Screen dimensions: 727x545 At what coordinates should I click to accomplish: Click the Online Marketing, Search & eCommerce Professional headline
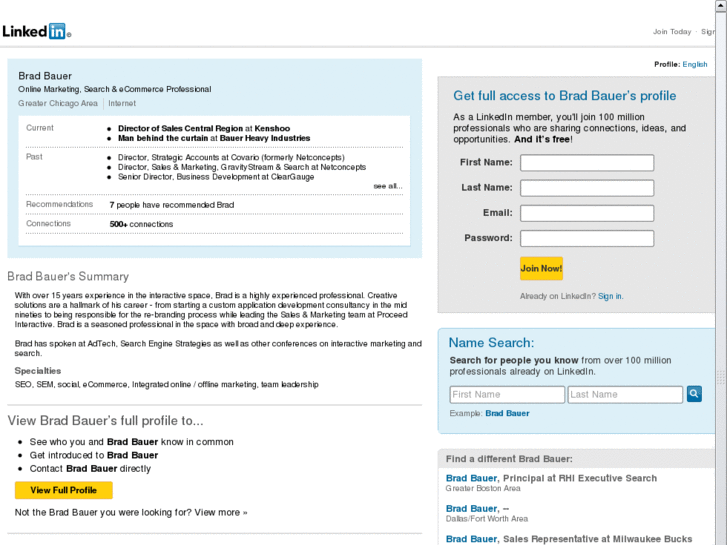coord(115,89)
